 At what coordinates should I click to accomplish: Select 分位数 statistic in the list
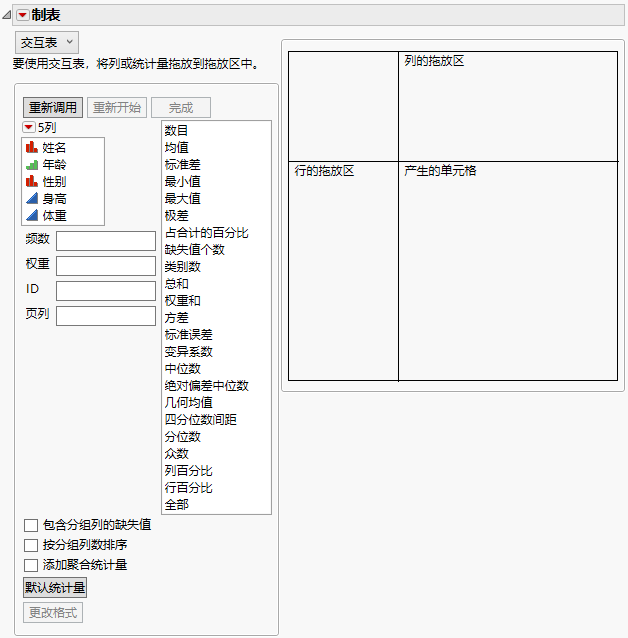pyautogui.click(x=182, y=437)
